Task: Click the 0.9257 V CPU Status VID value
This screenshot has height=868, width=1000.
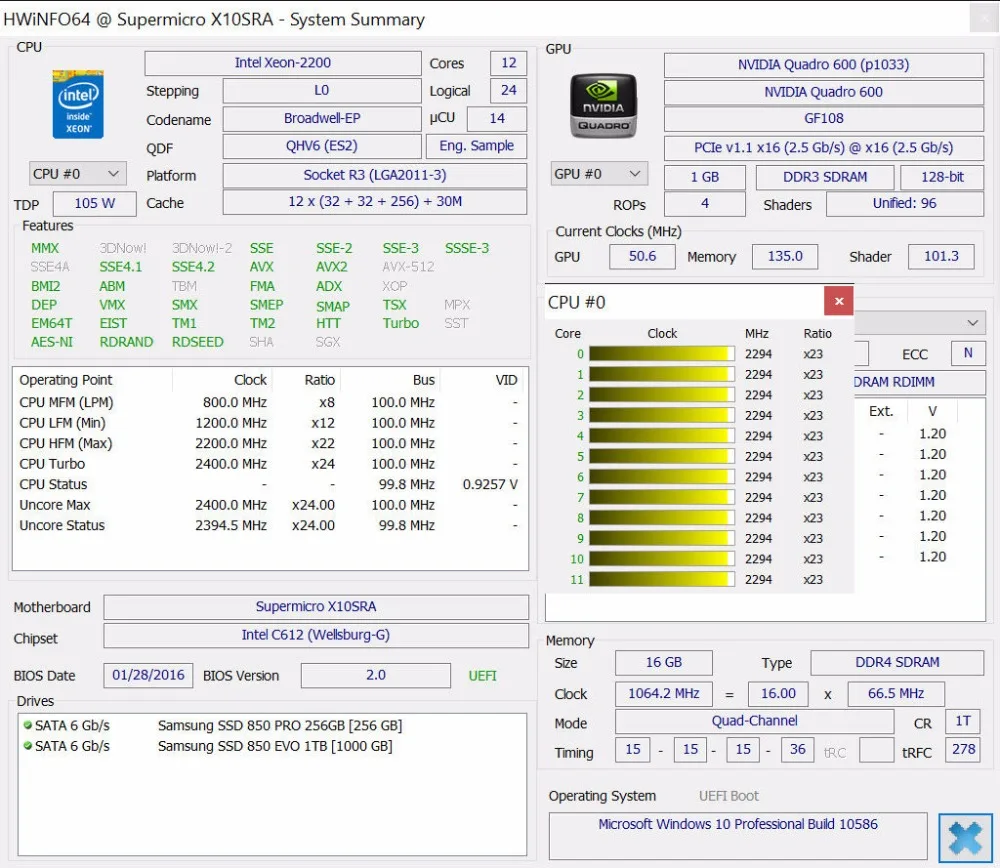Action: (x=490, y=485)
